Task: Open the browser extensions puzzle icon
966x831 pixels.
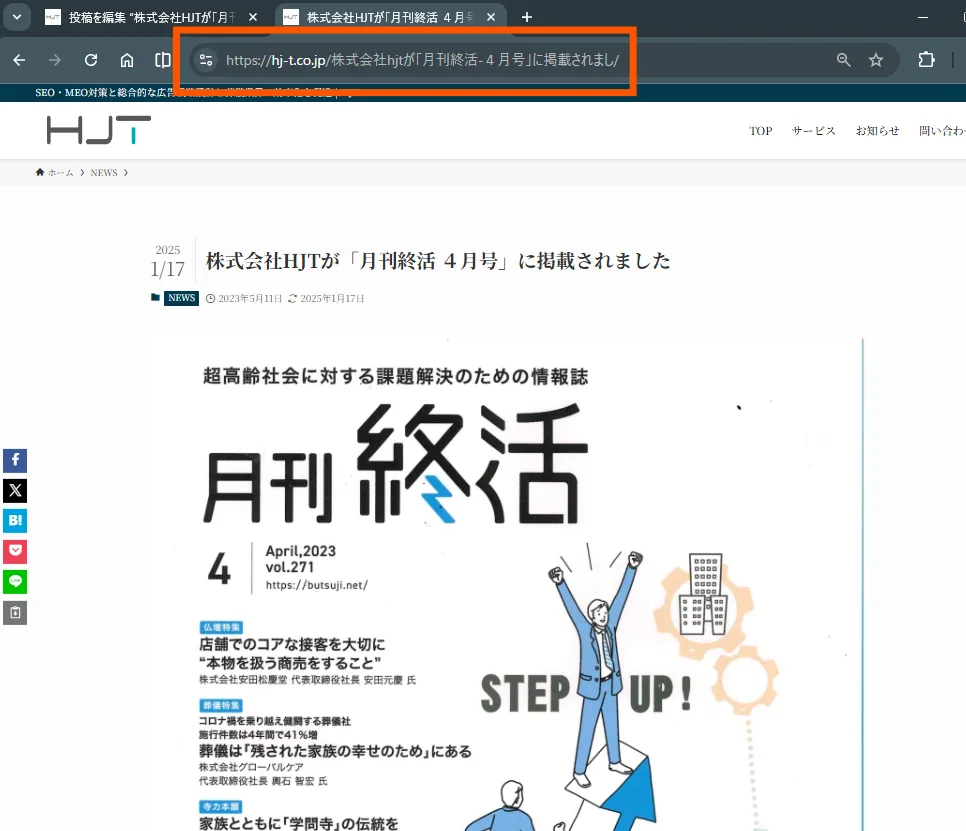Action: tap(926, 60)
